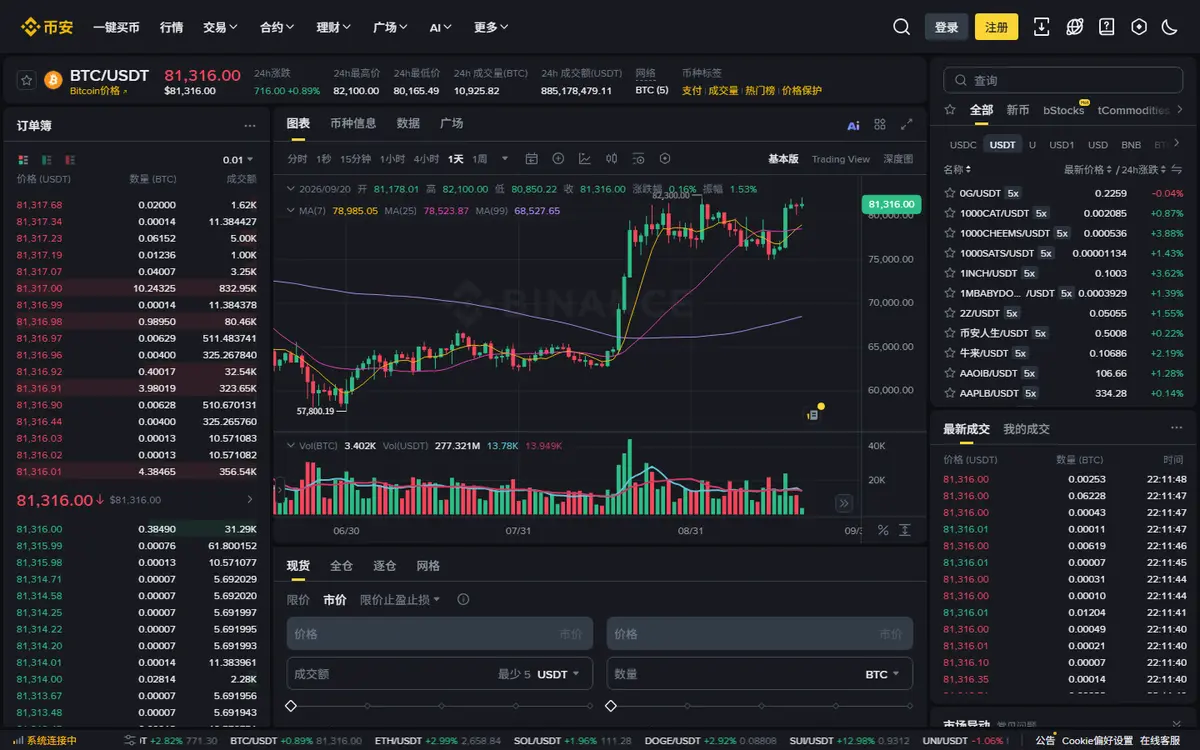The width and height of the screenshot is (1200, 750).
Task: Click the 价格保护 price protection tag
Action: 802,91
